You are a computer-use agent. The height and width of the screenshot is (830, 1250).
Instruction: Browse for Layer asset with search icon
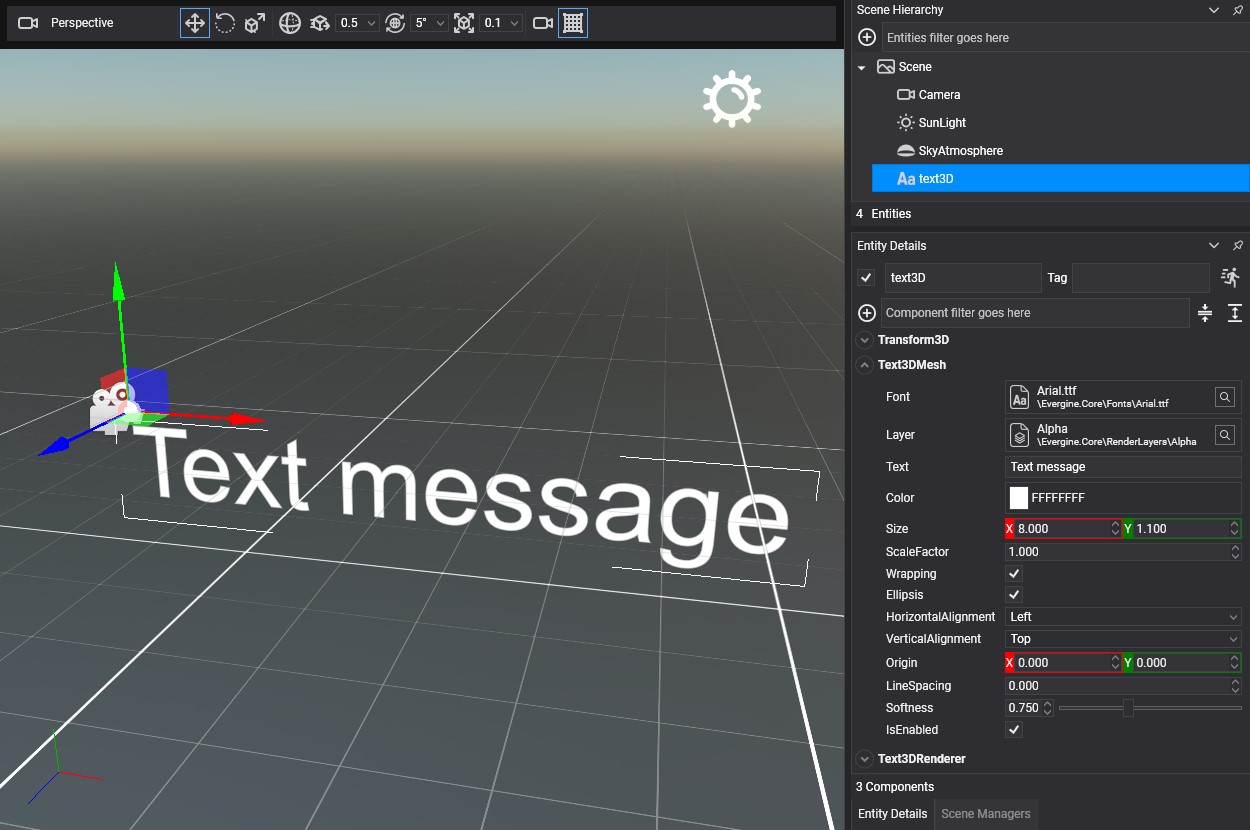(1224, 435)
